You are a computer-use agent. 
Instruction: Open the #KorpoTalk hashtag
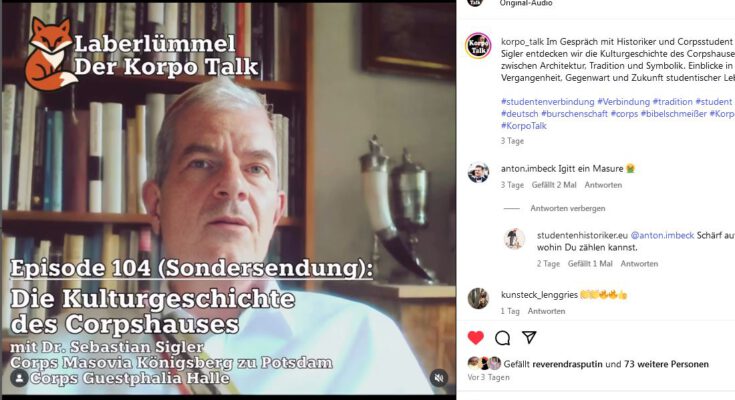524,126
